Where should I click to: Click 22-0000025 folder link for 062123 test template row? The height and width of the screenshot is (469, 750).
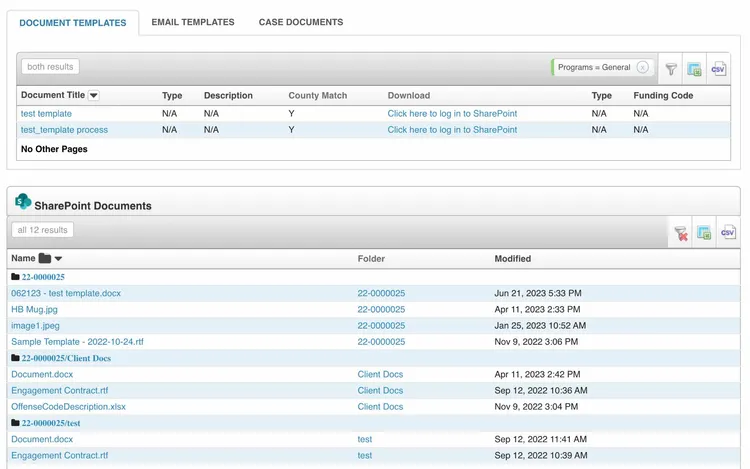381,294
